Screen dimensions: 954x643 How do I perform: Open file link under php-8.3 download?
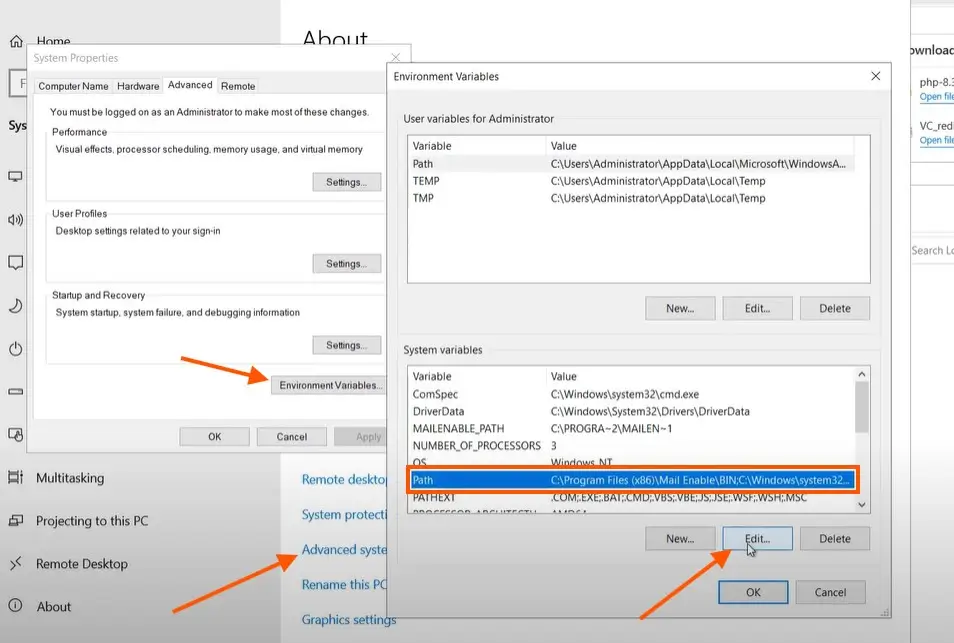tap(936, 97)
